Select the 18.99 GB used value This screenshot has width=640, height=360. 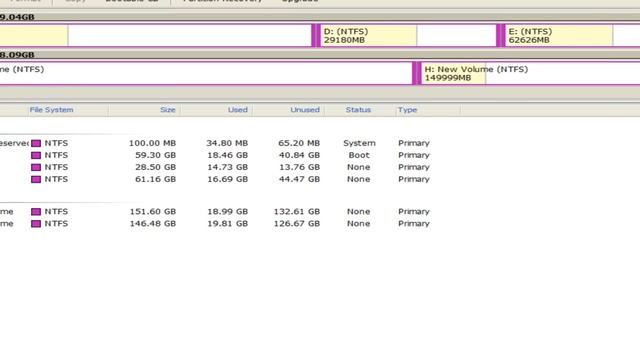(227, 211)
